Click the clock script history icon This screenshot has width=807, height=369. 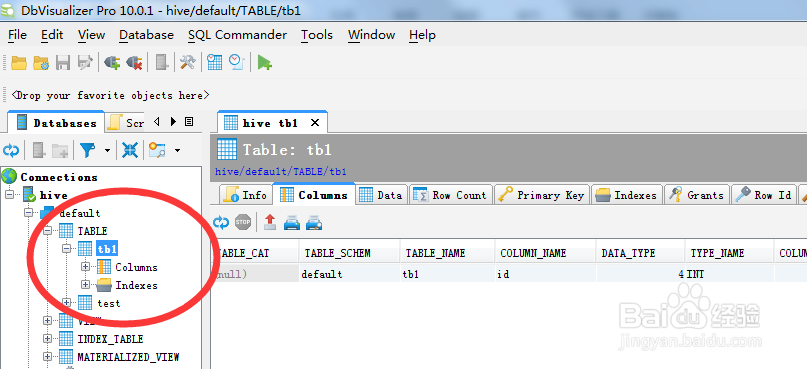click(x=236, y=63)
